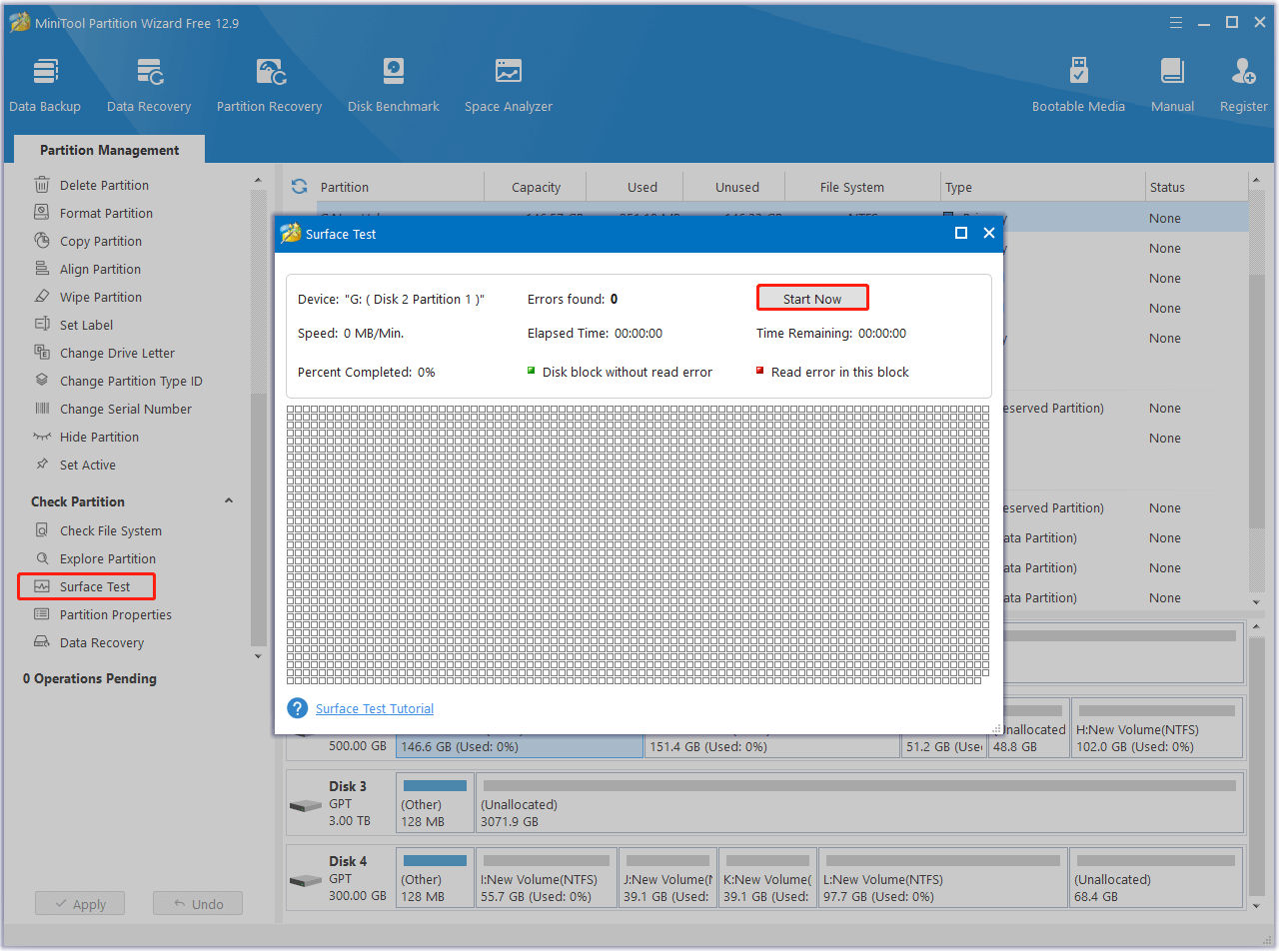The width and height of the screenshot is (1280, 952).
Task: Create Bootable Media
Action: [1078, 85]
